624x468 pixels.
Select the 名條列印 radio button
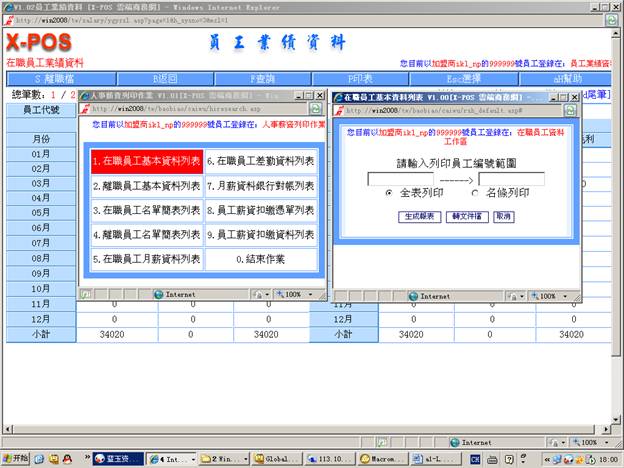coord(475,192)
